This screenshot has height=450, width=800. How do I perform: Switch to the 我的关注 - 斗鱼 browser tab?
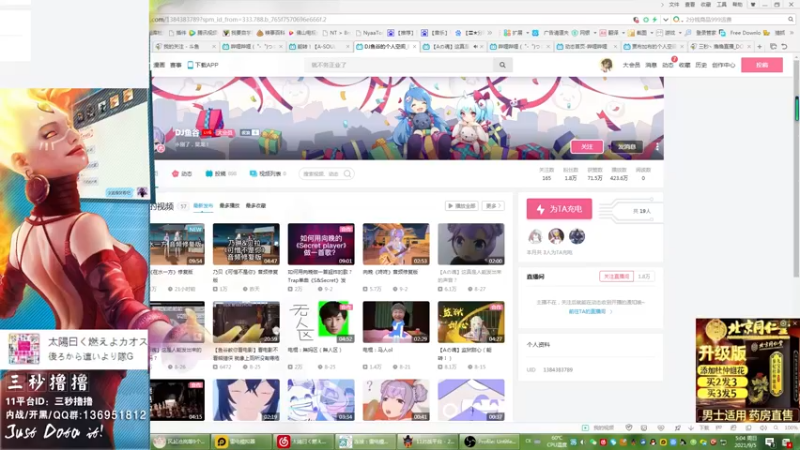click(x=185, y=46)
